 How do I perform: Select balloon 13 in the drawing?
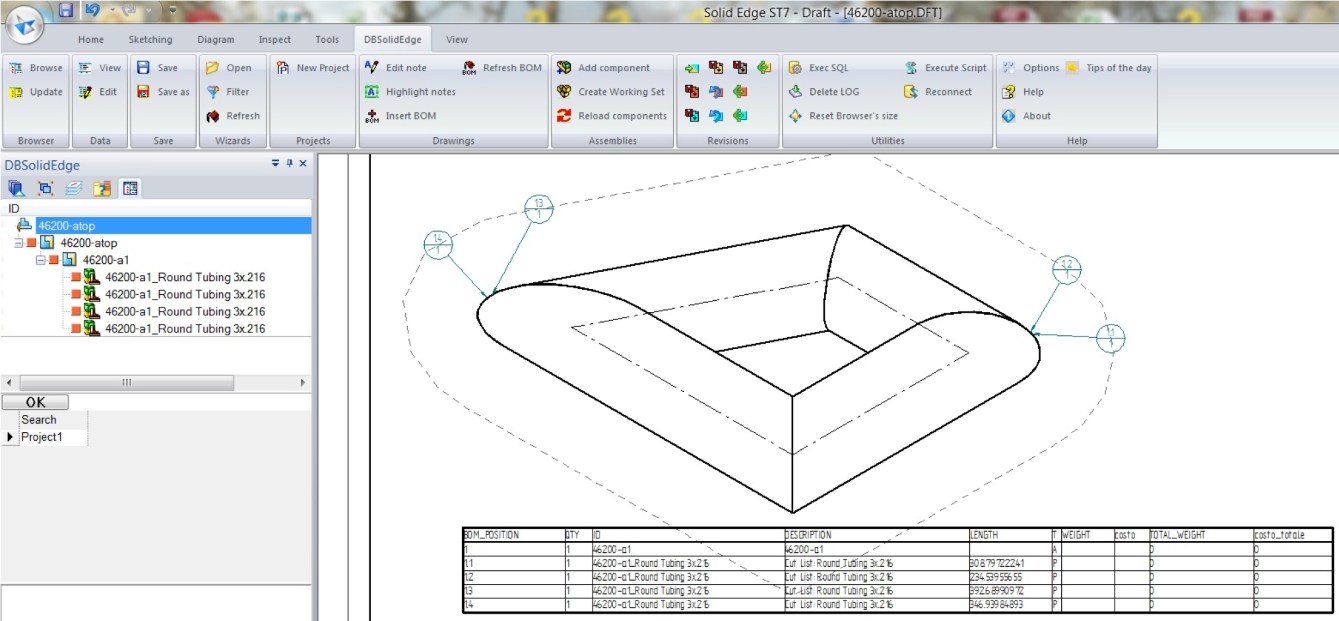tap(539, 209)
